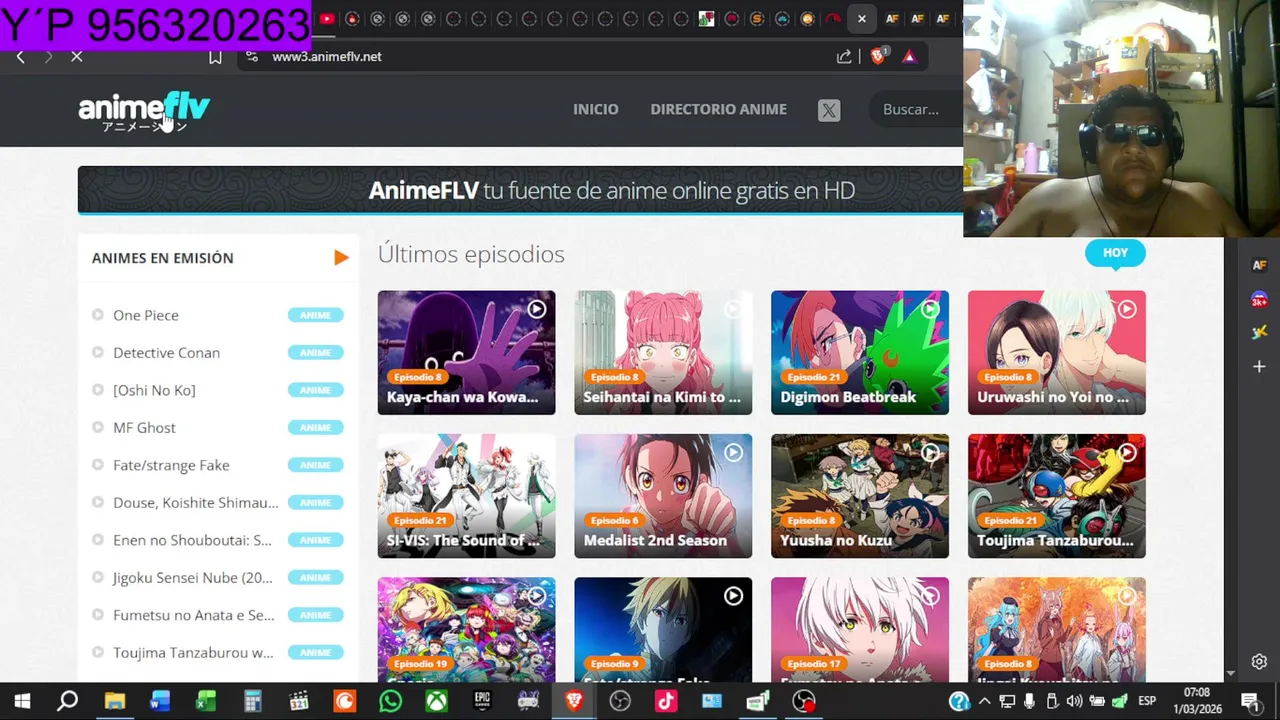Switch to the YouTube tab
1280x720 pixels.
pos(327,19)
